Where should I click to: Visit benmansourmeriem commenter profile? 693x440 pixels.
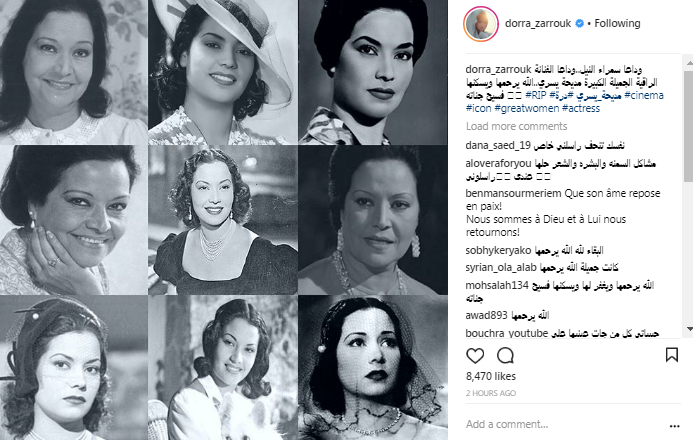click(x=513, y=193)
